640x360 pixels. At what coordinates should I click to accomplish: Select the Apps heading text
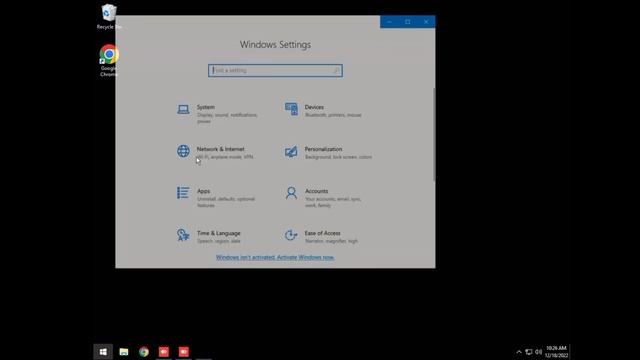point(203,191)
